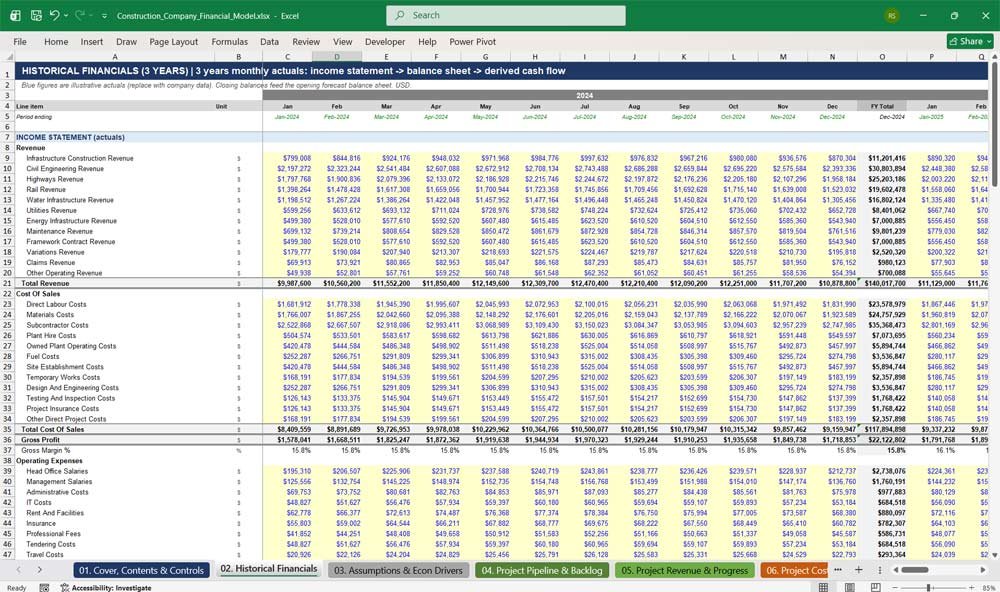
Task: Click Accessibility: Investigate status
Action: pos(106,588)
